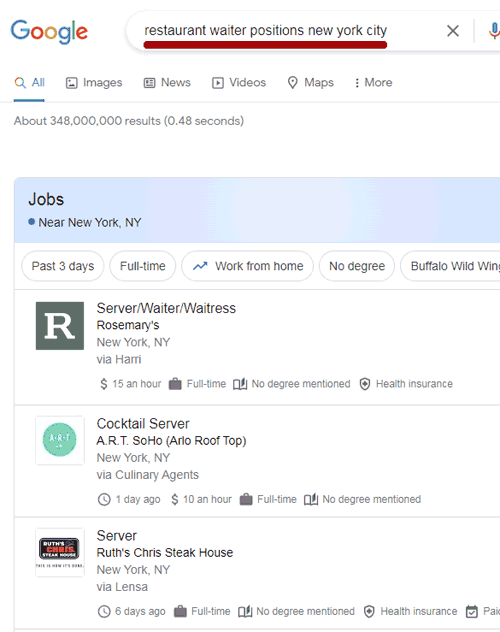500x632 pixels.
Task: Filter jobs by Past 3 days
Action: pyautogui.click(x=63, y=266)
